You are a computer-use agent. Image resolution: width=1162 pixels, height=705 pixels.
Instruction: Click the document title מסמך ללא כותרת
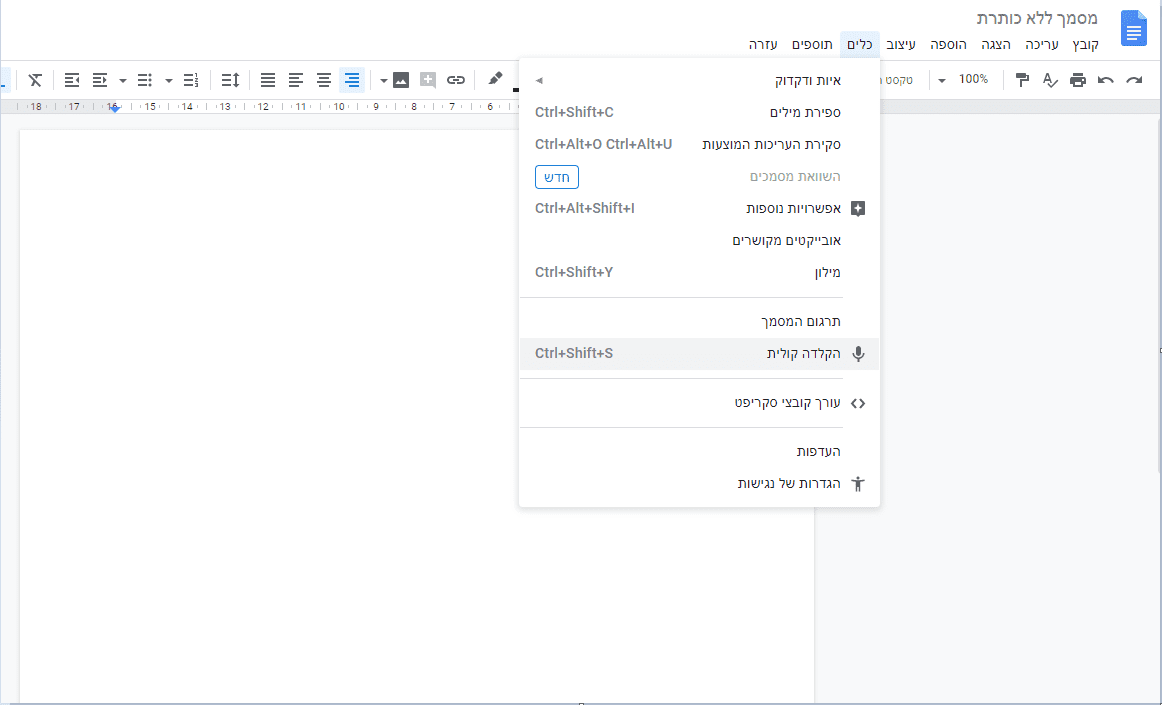[1037, 18]
